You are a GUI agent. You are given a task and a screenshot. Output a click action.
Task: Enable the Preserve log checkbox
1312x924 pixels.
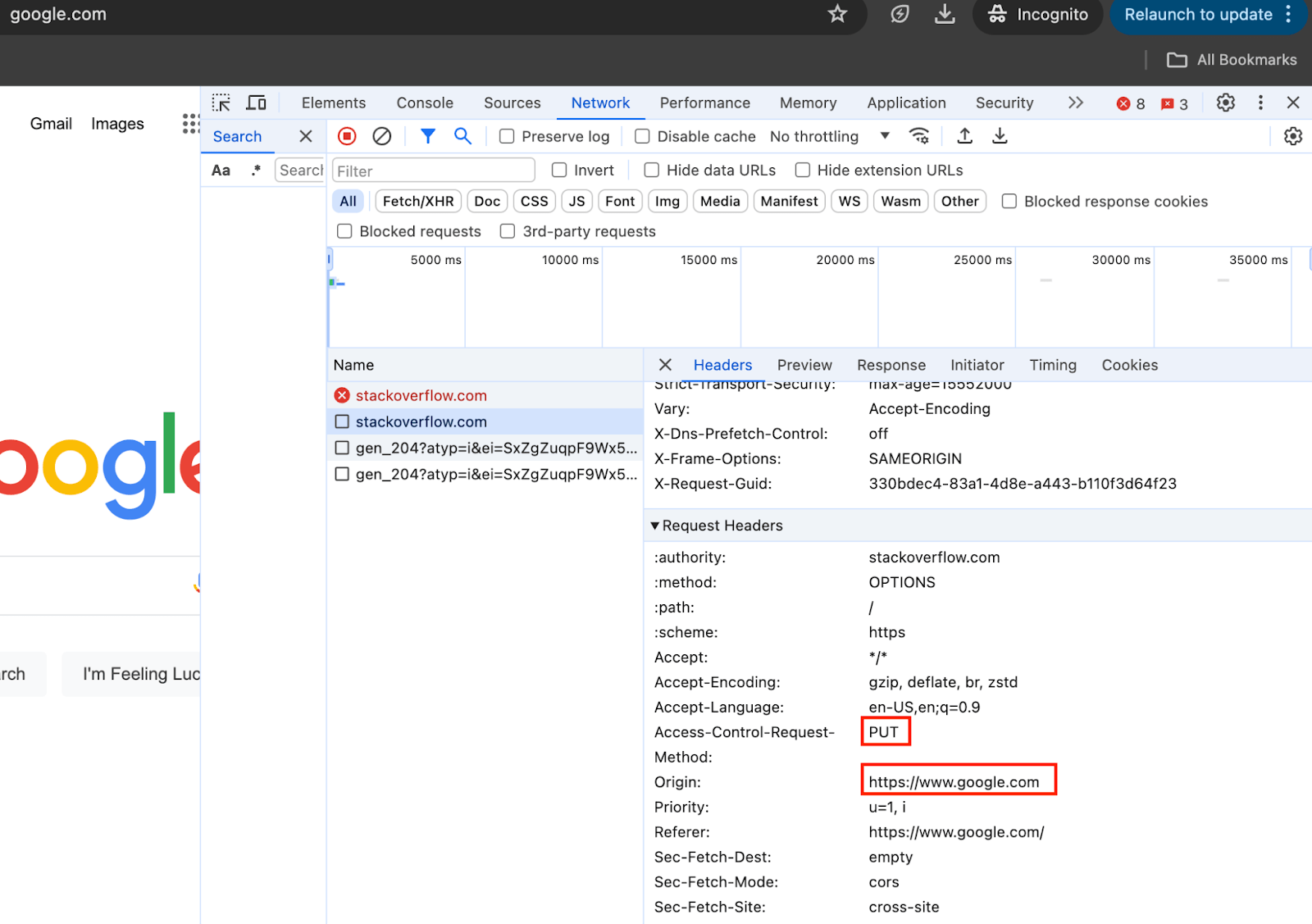click(x=506, y=136)
